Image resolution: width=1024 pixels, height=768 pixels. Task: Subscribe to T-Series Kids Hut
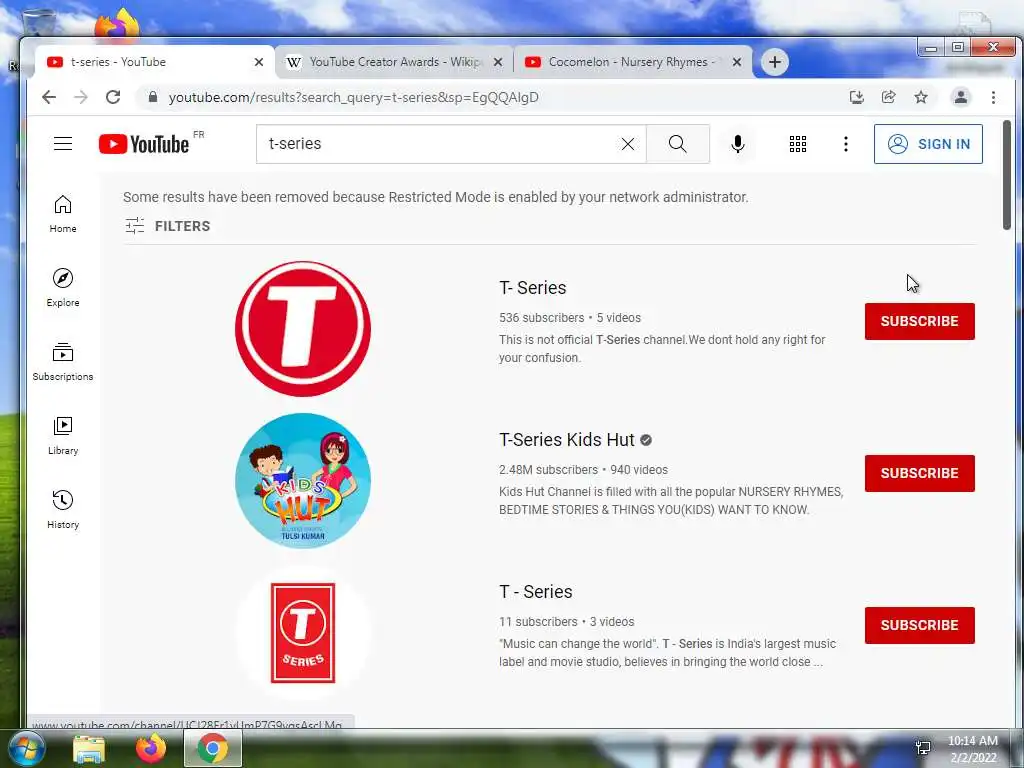click(920, 473)
